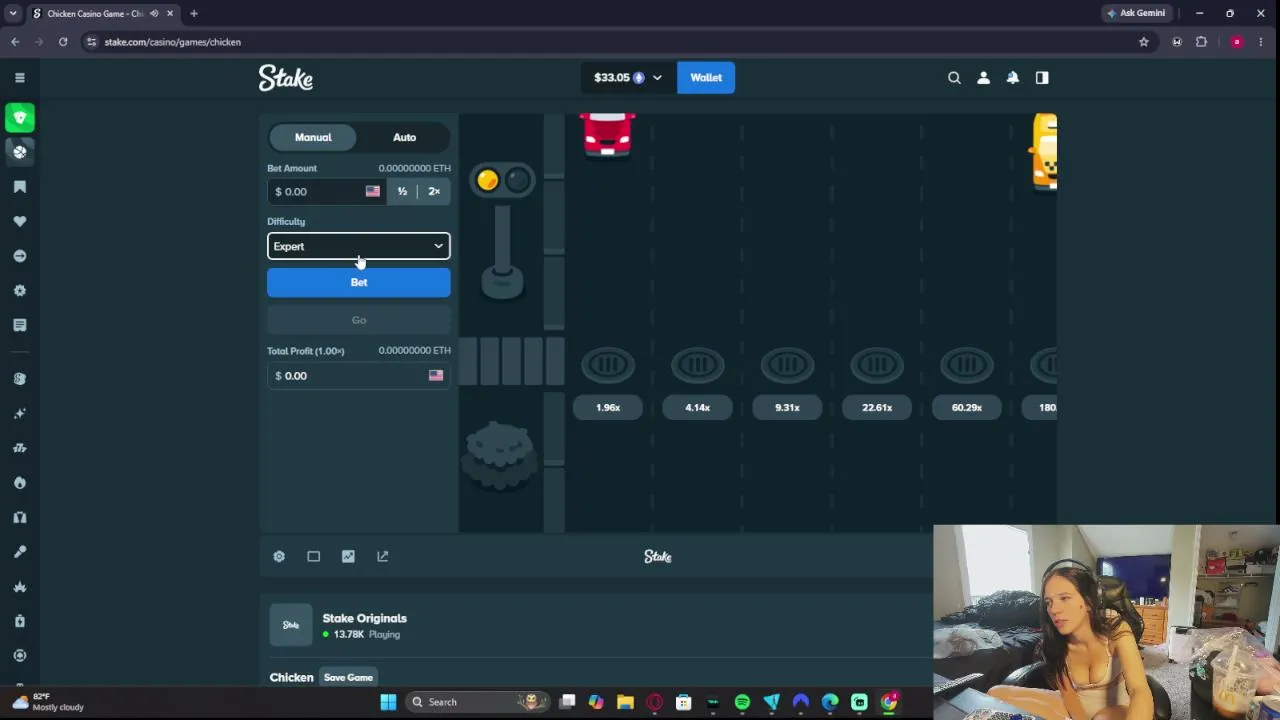
Task: Expand the $33.05 balance currency dropdown
Action: click(x=627, y=77)
